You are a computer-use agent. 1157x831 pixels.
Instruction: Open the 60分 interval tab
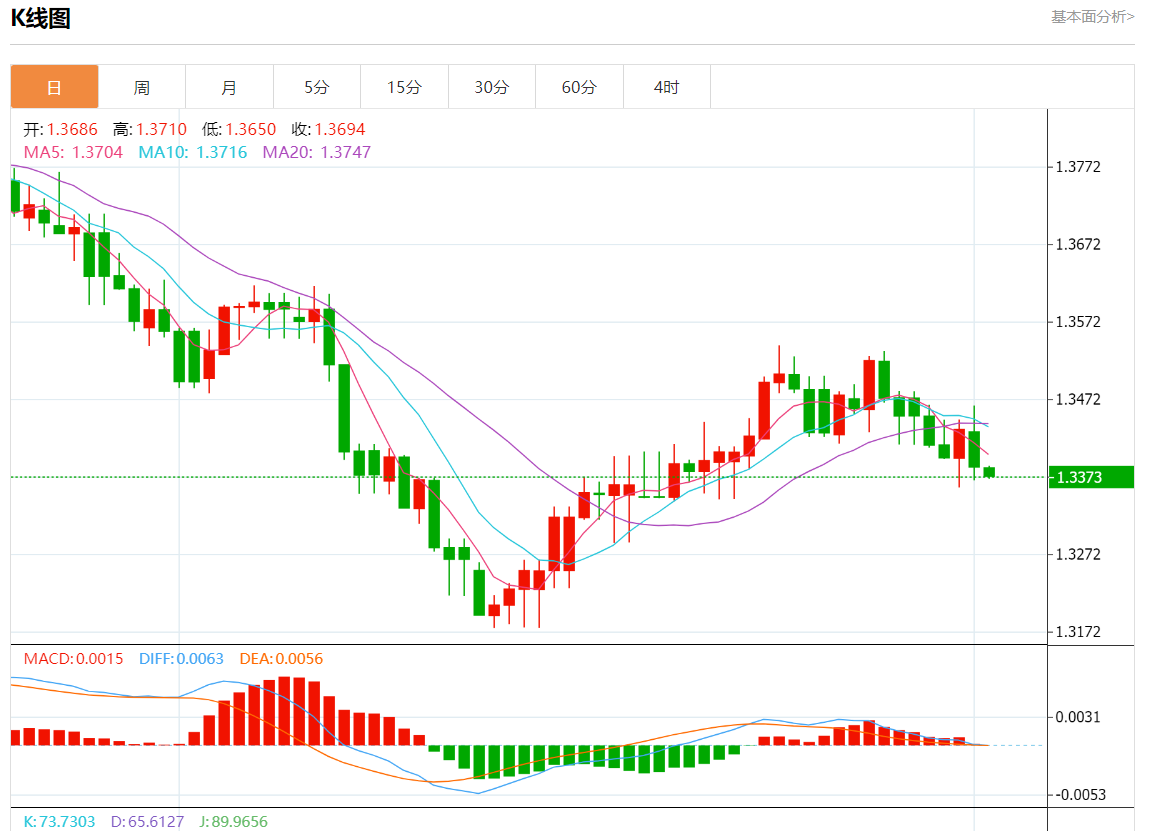(x=579, y=87)
